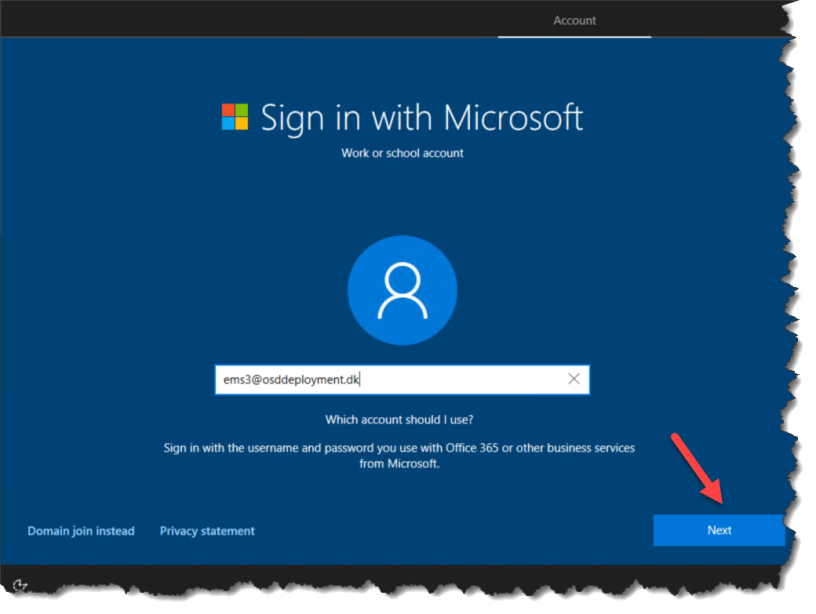Viewport: 816px width, 614px height.
Task: Click 'from Microsoft.' line of the description
Action: coord(400,464)
